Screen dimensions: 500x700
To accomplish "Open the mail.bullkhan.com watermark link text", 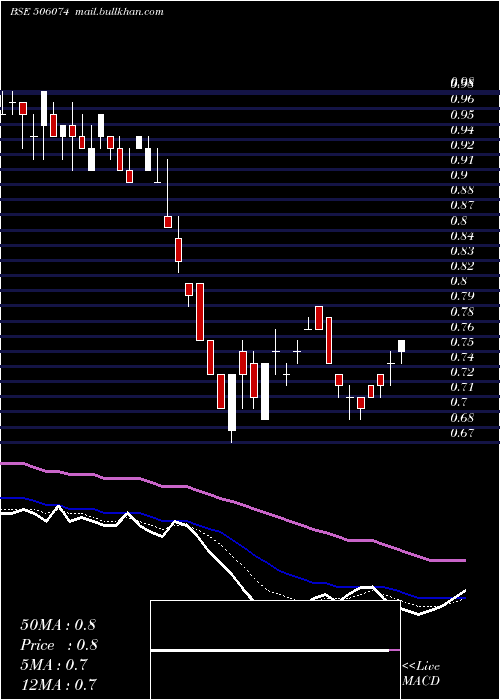I will coord(118,12).
